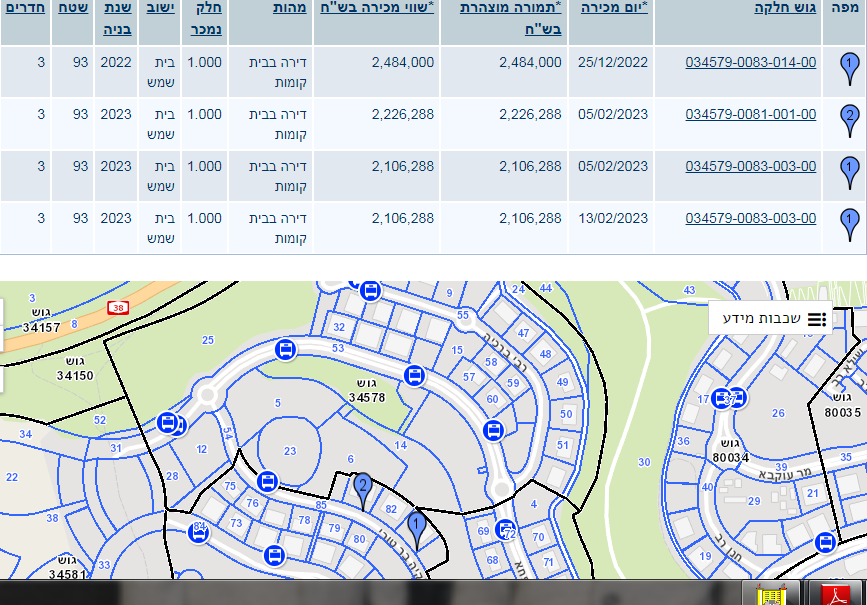Click bus stop icon next to גוש 34578 label
The image size is (867, 605).
click(x=414, y=376)
